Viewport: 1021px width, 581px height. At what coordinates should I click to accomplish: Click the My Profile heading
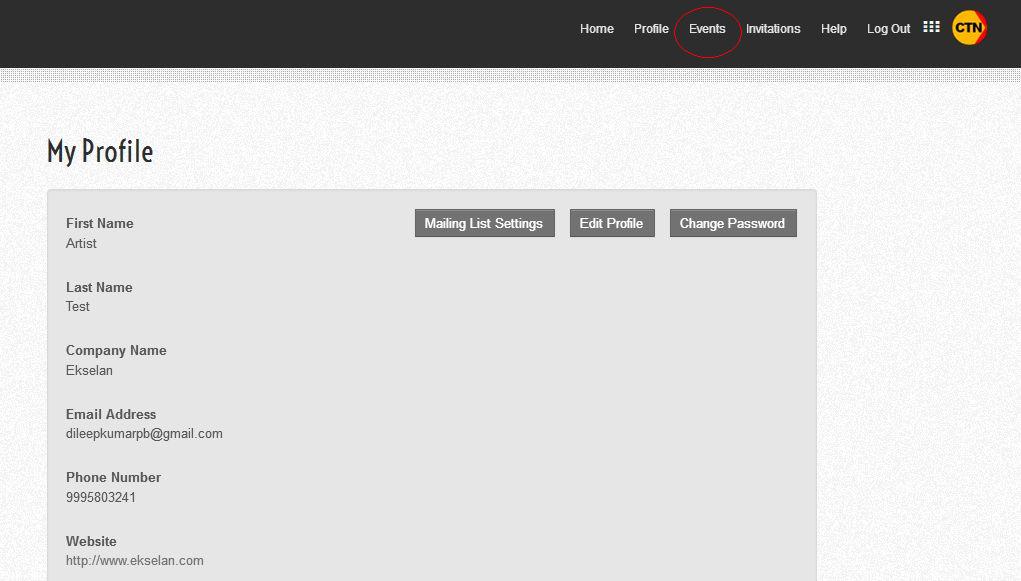(x=100, y=152)
